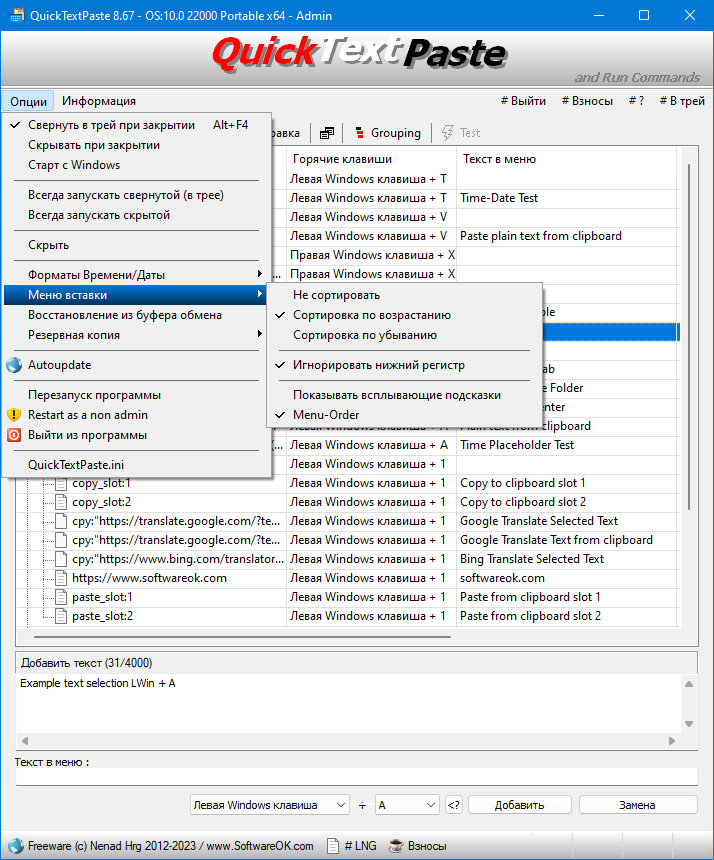Image resolution: width=714 pixels, height=860 pixels.
Task: Click the text box scroll-up arrow
Action: click(x=689, y=683)
